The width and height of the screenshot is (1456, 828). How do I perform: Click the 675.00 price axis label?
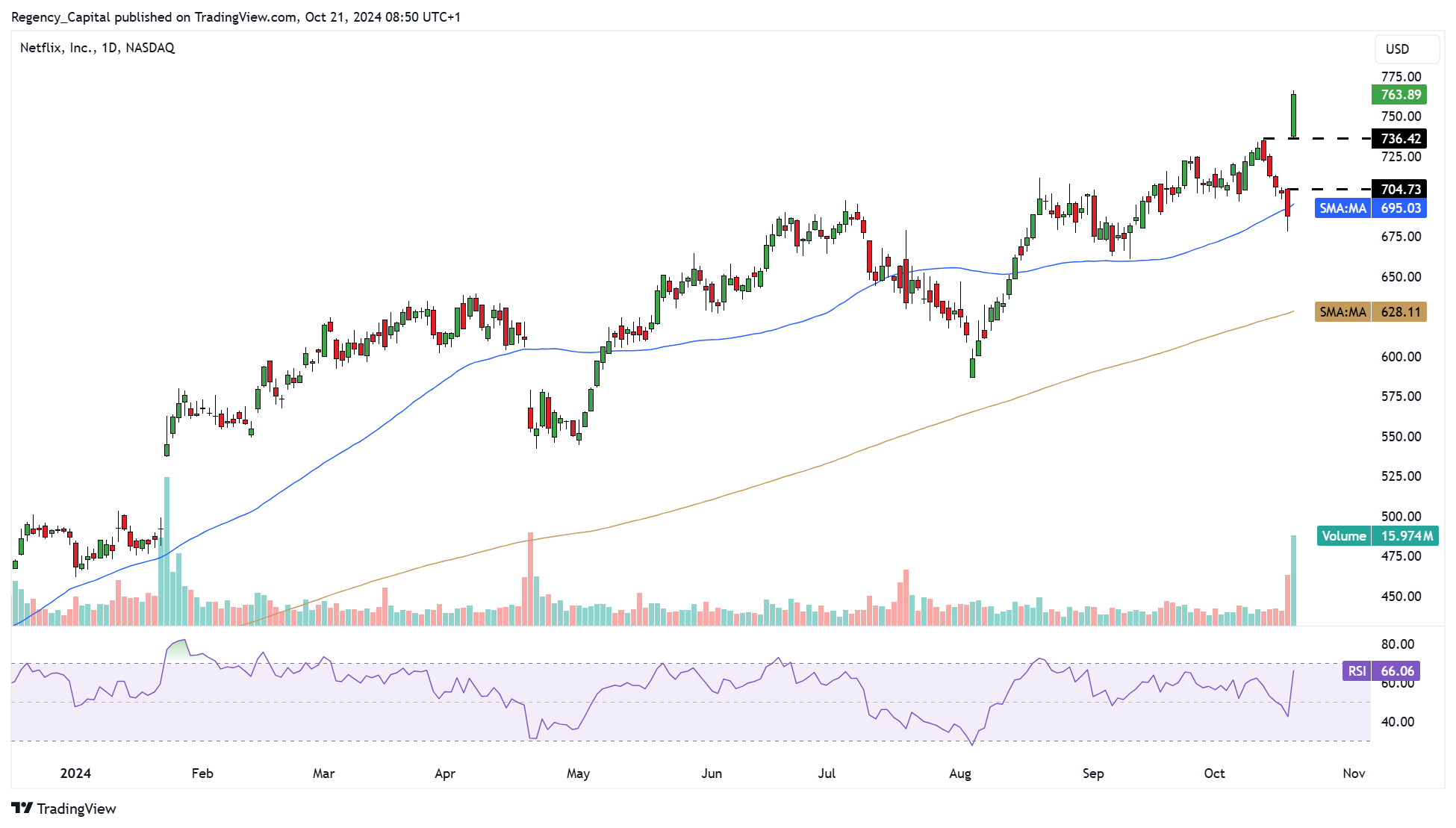click(1401, 237)
